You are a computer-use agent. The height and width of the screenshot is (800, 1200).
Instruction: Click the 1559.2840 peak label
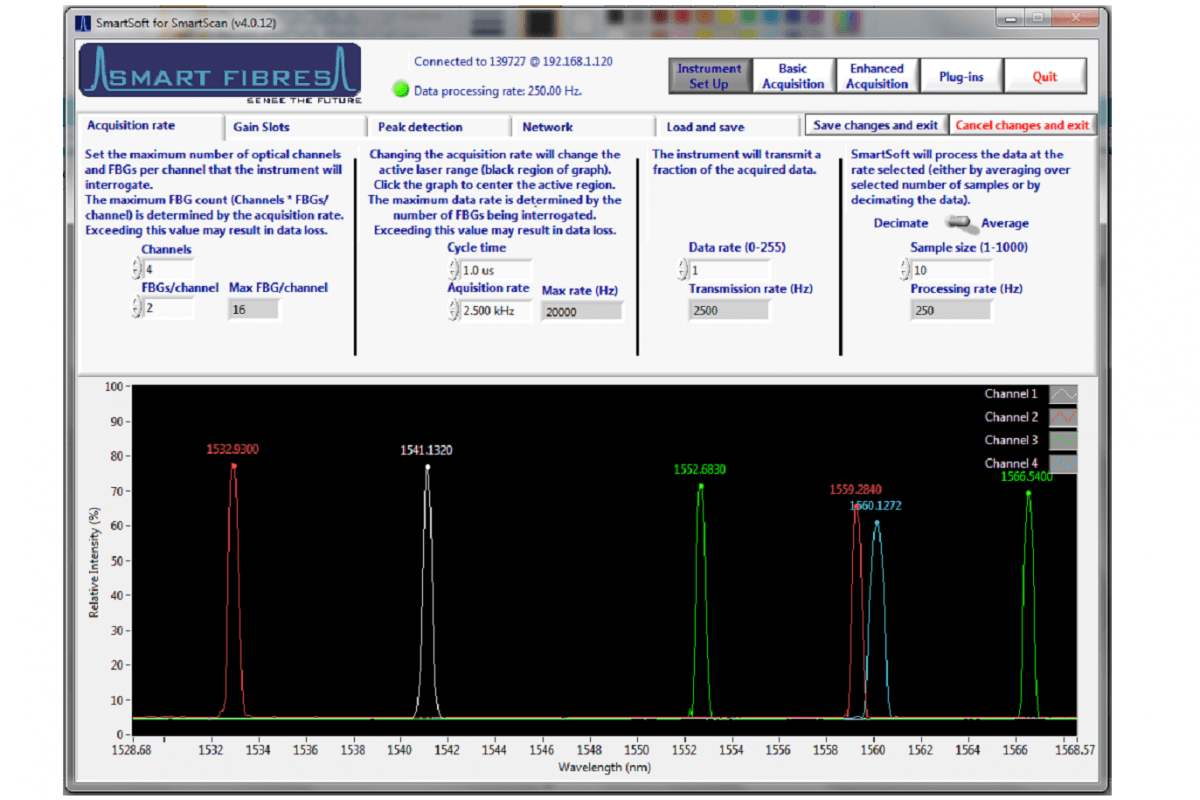coord(856,490)
